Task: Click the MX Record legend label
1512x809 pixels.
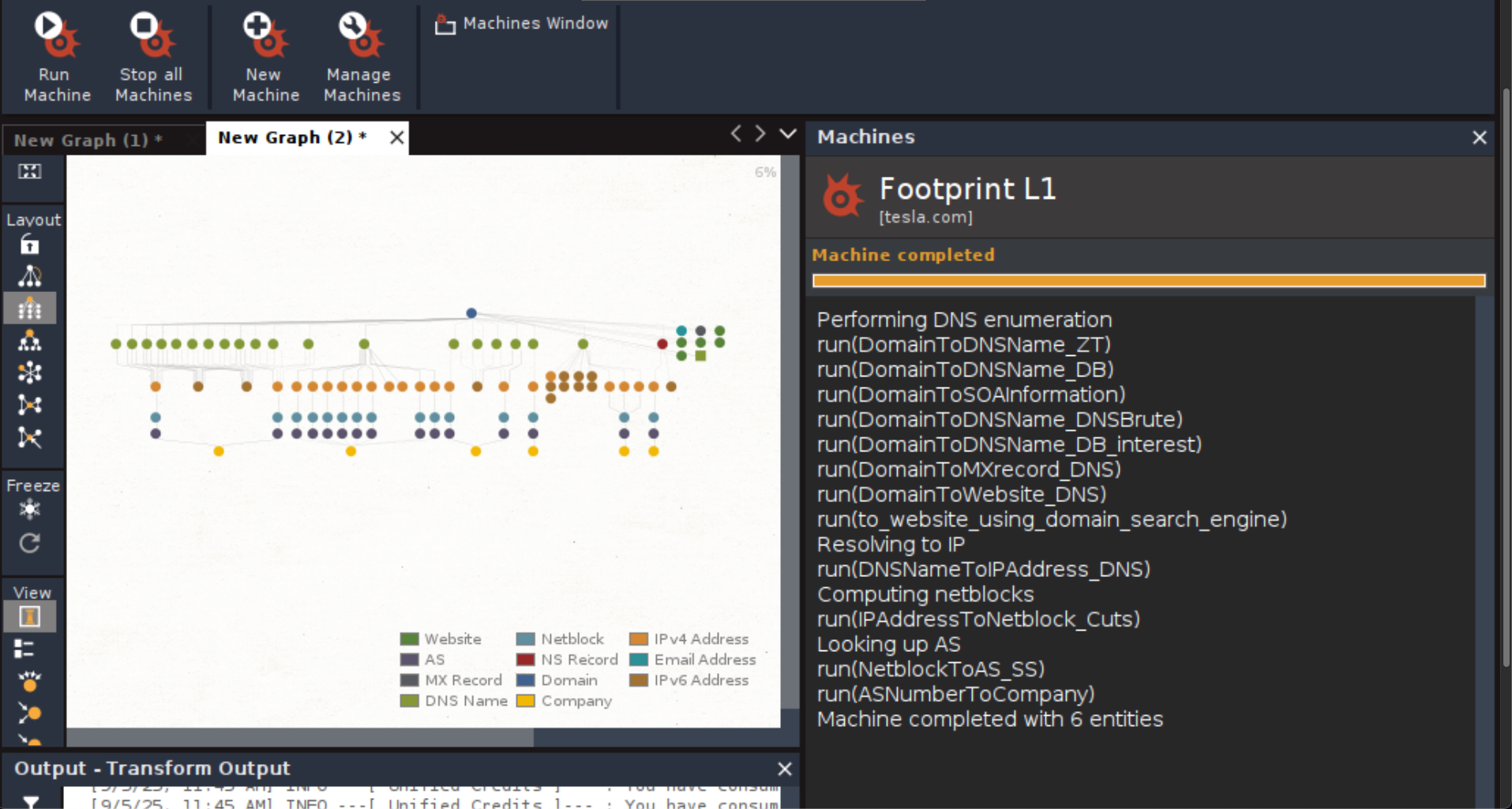Action: point(463,680)
